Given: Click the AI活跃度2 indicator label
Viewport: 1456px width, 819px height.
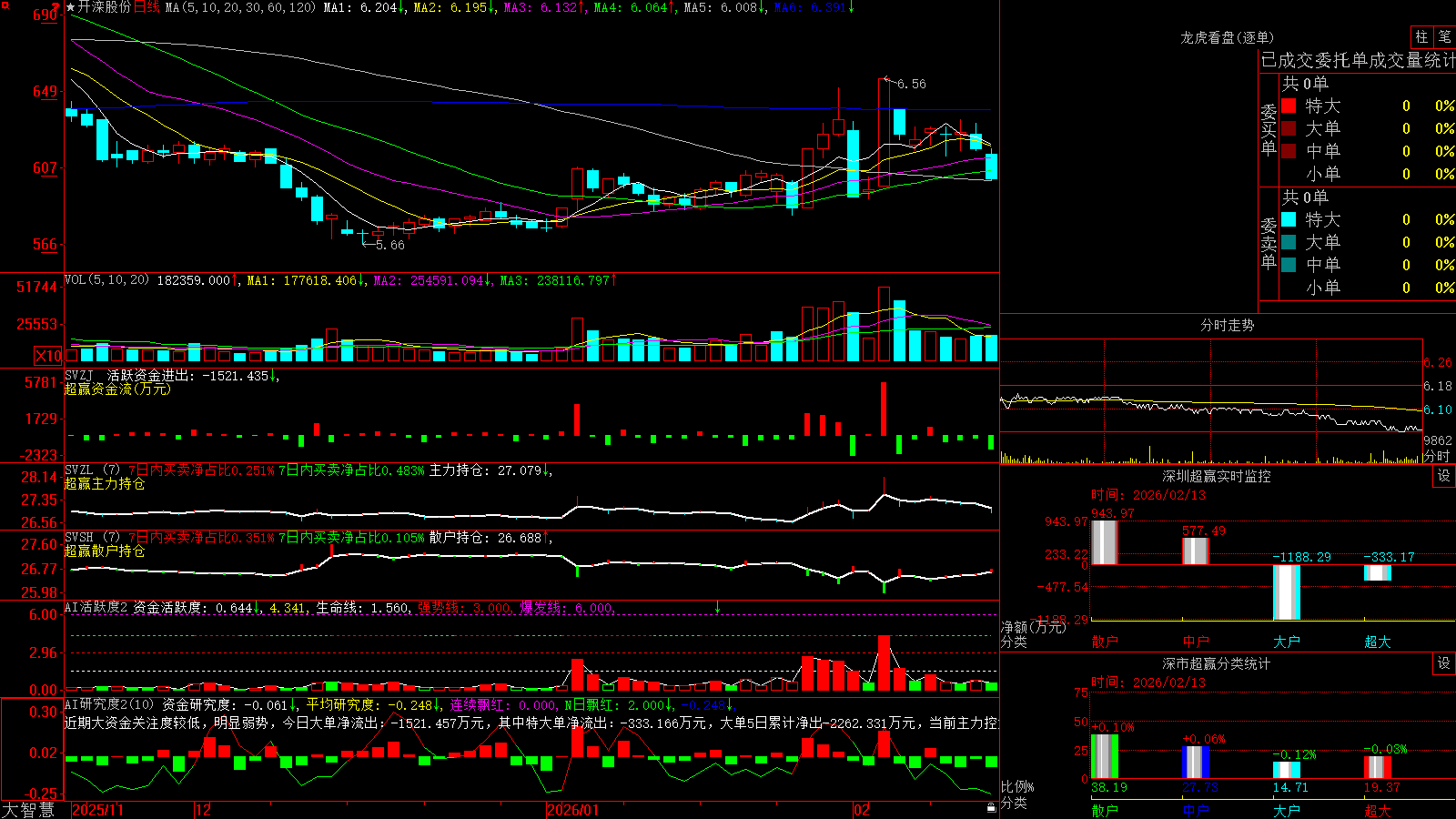Looking at the screenshot, I should [x=96, y=607].
